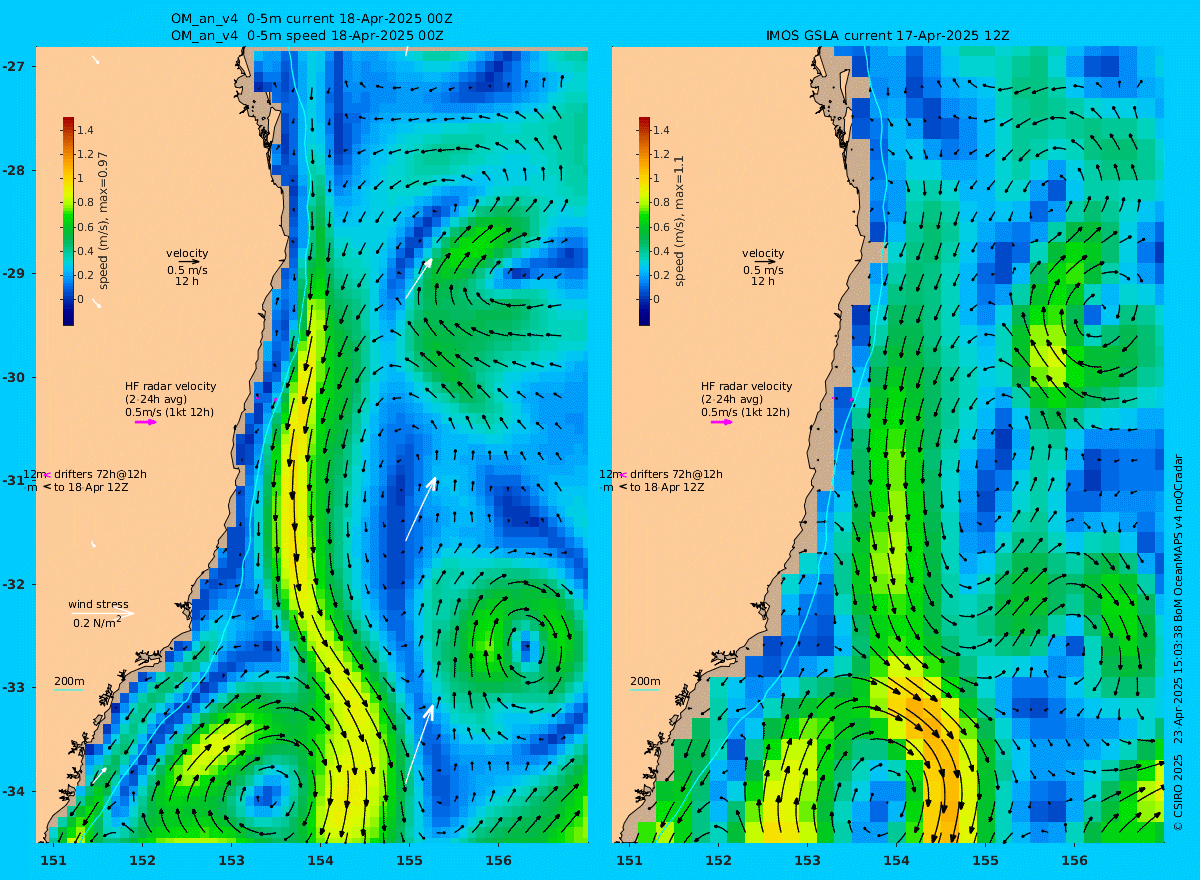The image size is (1200, 880).
Task: Click the black velocity scale arrow in left map
Action: (190, 262)
